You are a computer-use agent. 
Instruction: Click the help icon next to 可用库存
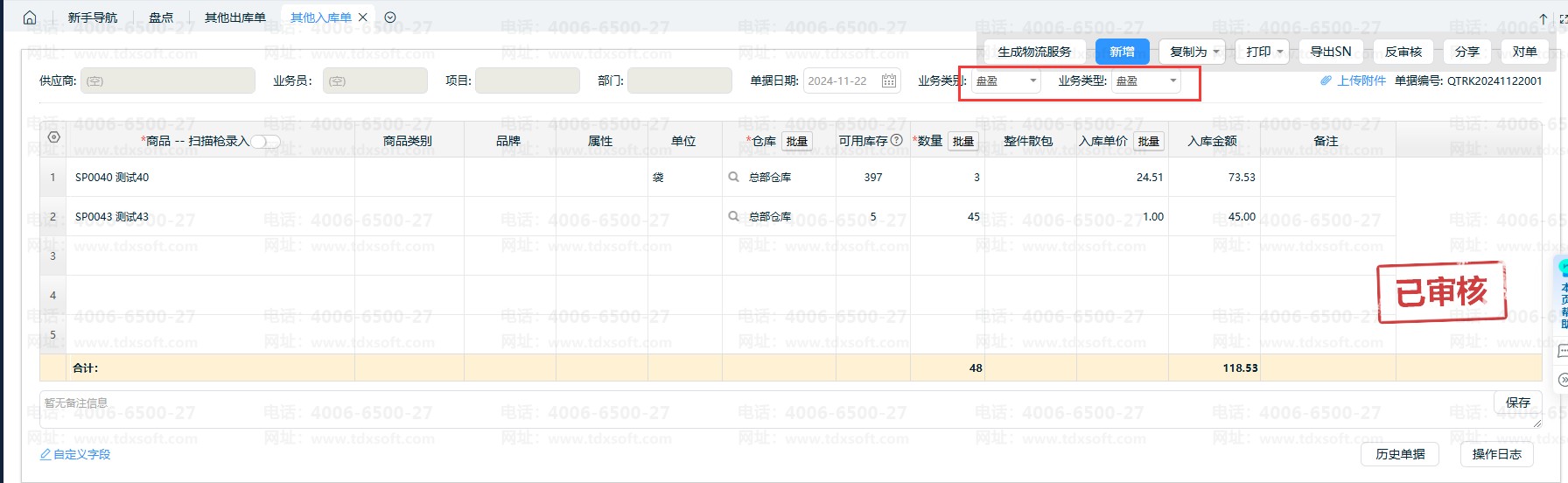(x=896, y=140)
